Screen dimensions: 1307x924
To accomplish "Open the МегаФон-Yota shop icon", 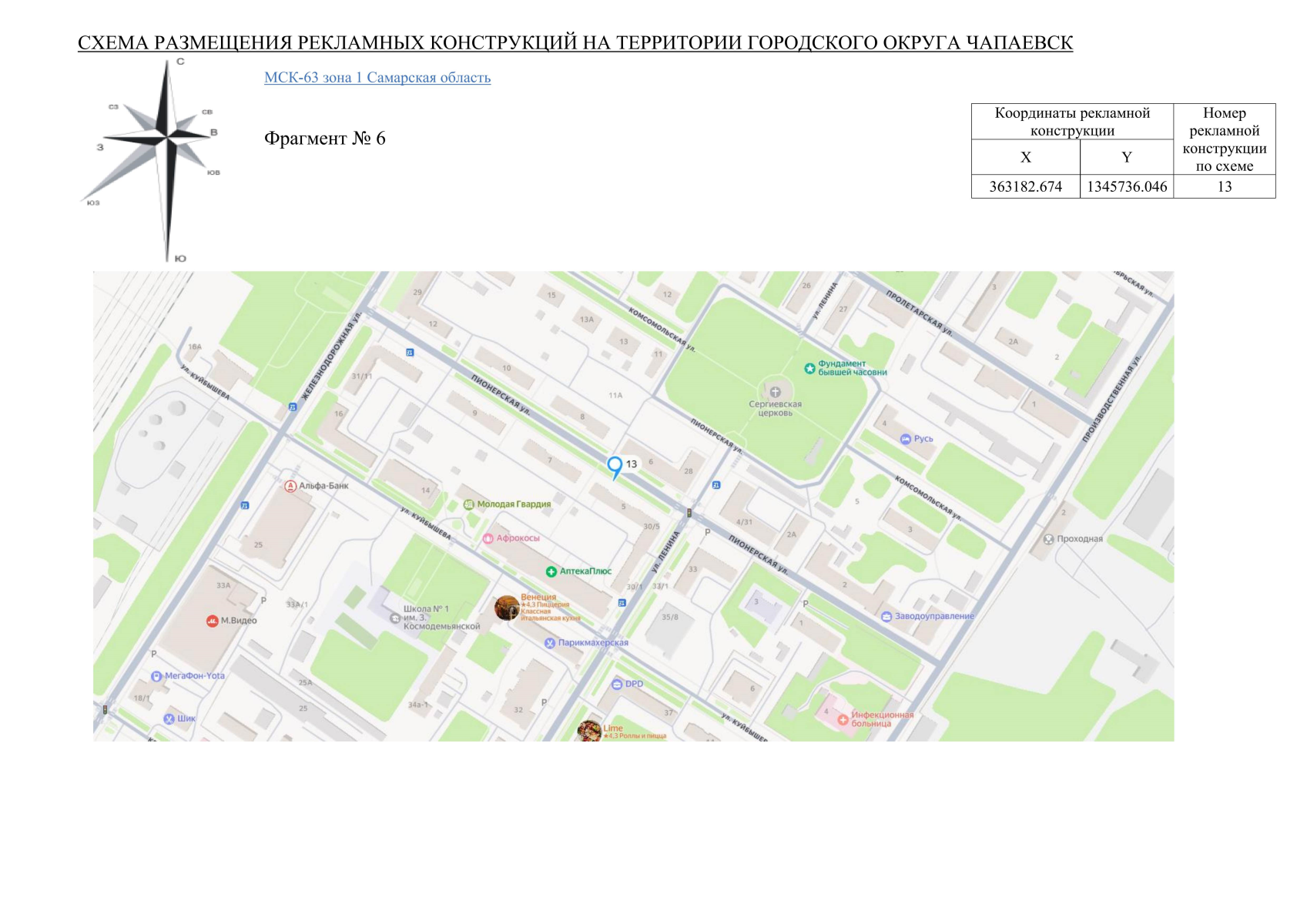I will click(156, 675).
